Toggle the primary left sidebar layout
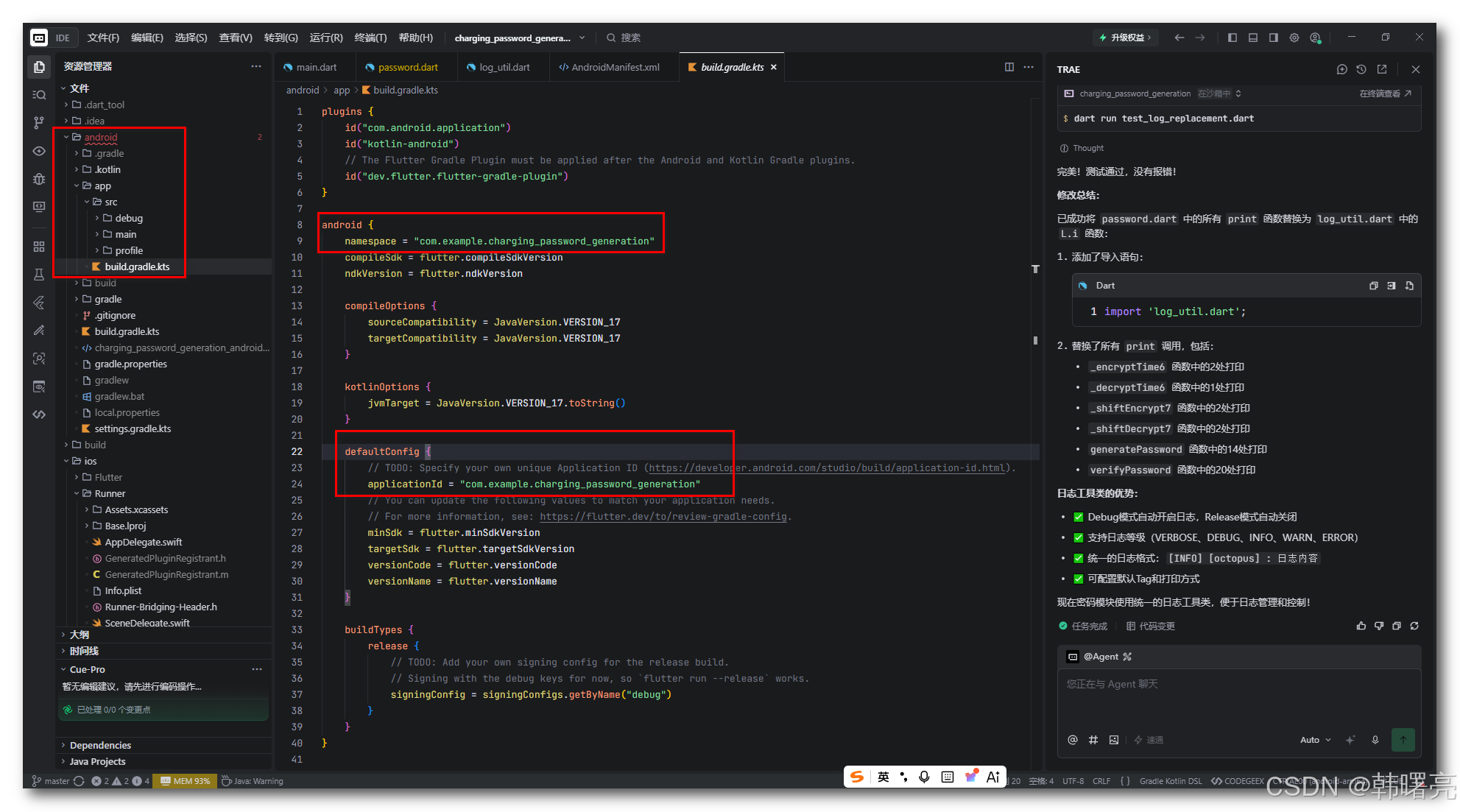This screenshot has height=812, width=1460. [1232, 38]
